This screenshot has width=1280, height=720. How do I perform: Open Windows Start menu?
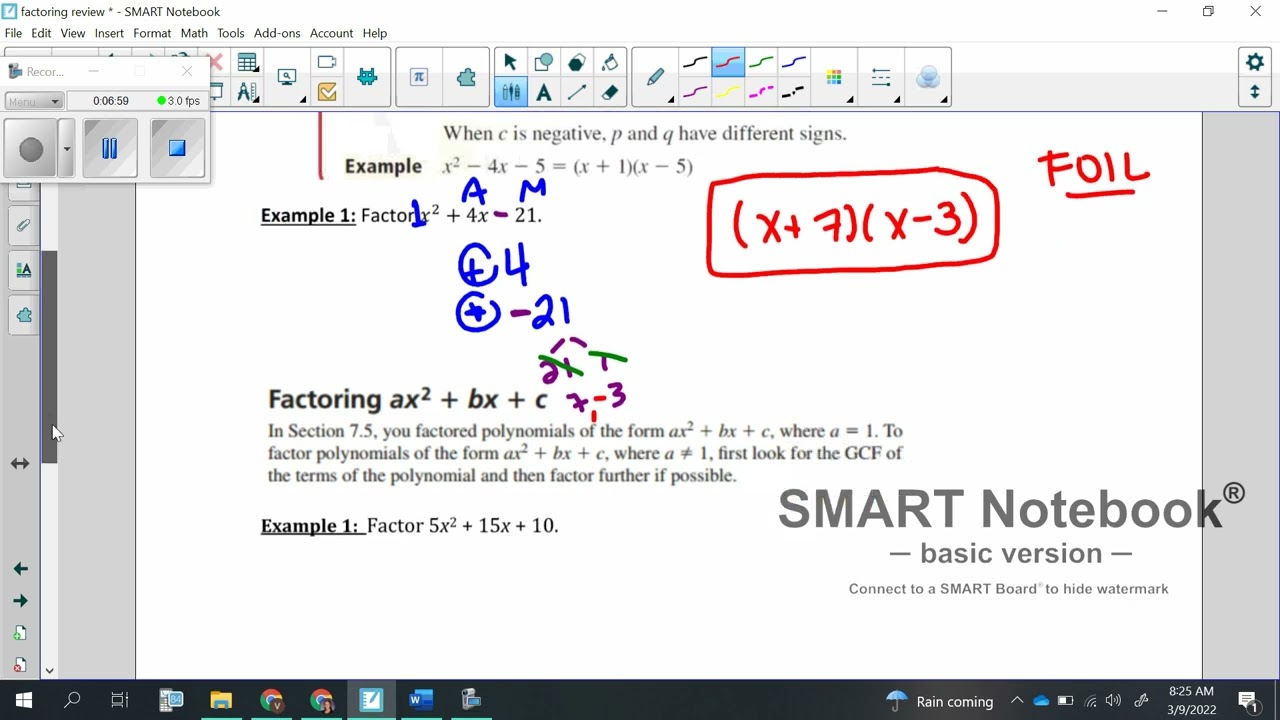coord(24,700)
